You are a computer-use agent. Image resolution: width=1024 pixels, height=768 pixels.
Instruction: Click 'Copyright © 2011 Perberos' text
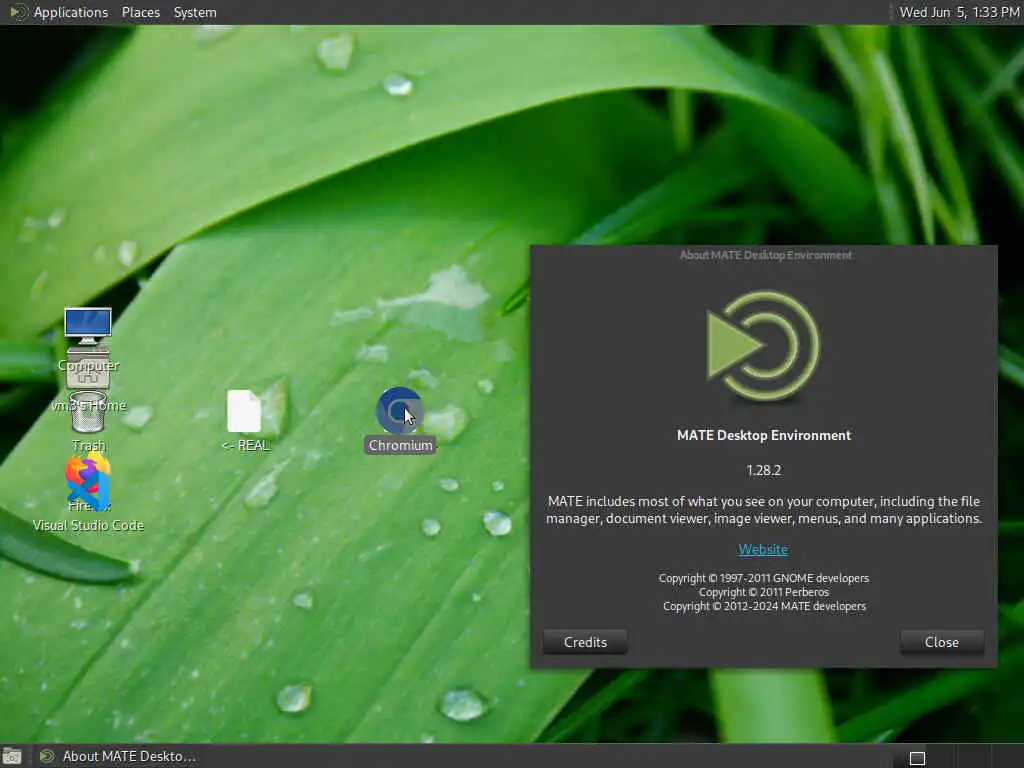click(x=763, y=592)
